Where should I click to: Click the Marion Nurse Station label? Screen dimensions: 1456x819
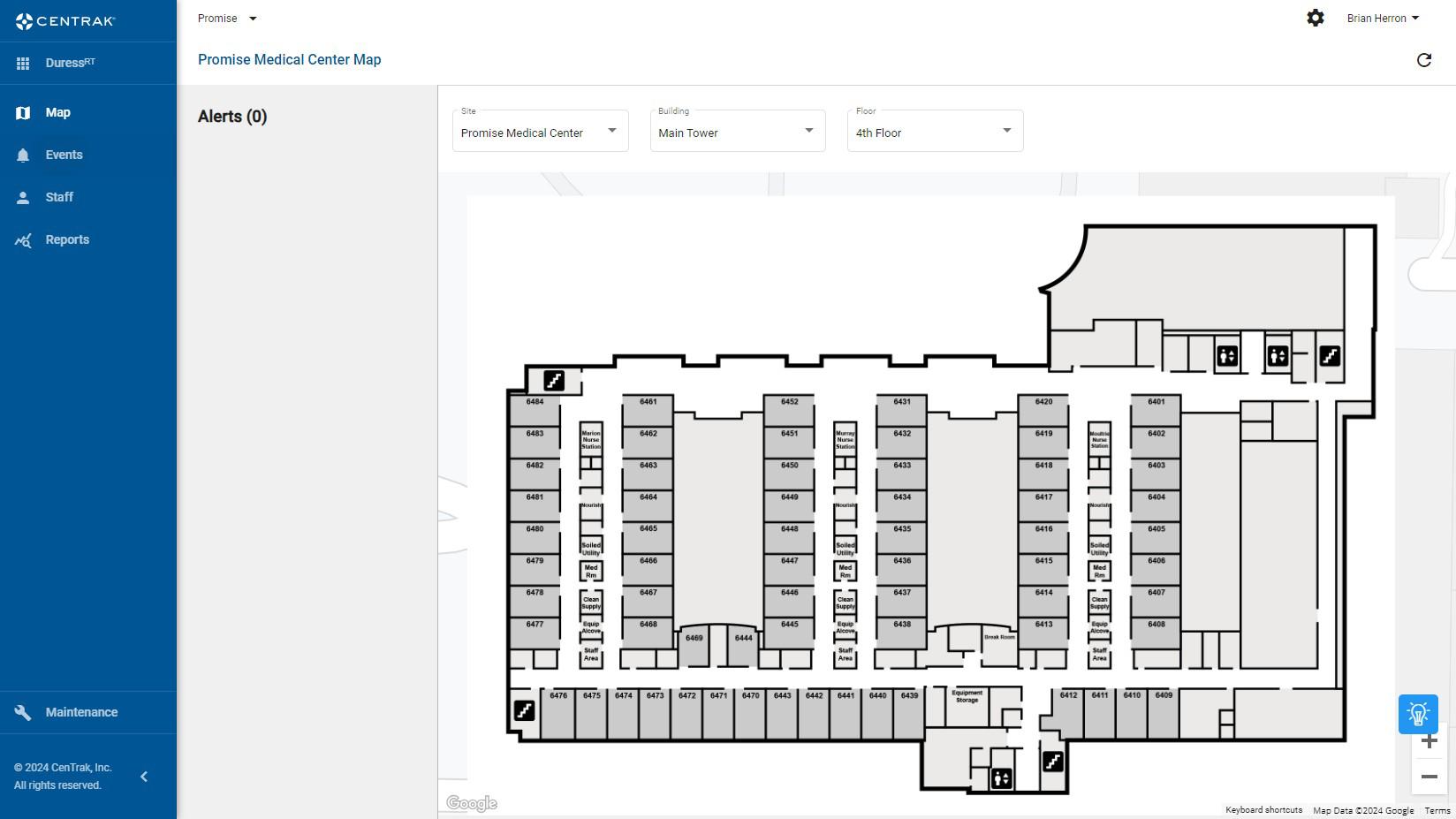[x=591, y=440]
